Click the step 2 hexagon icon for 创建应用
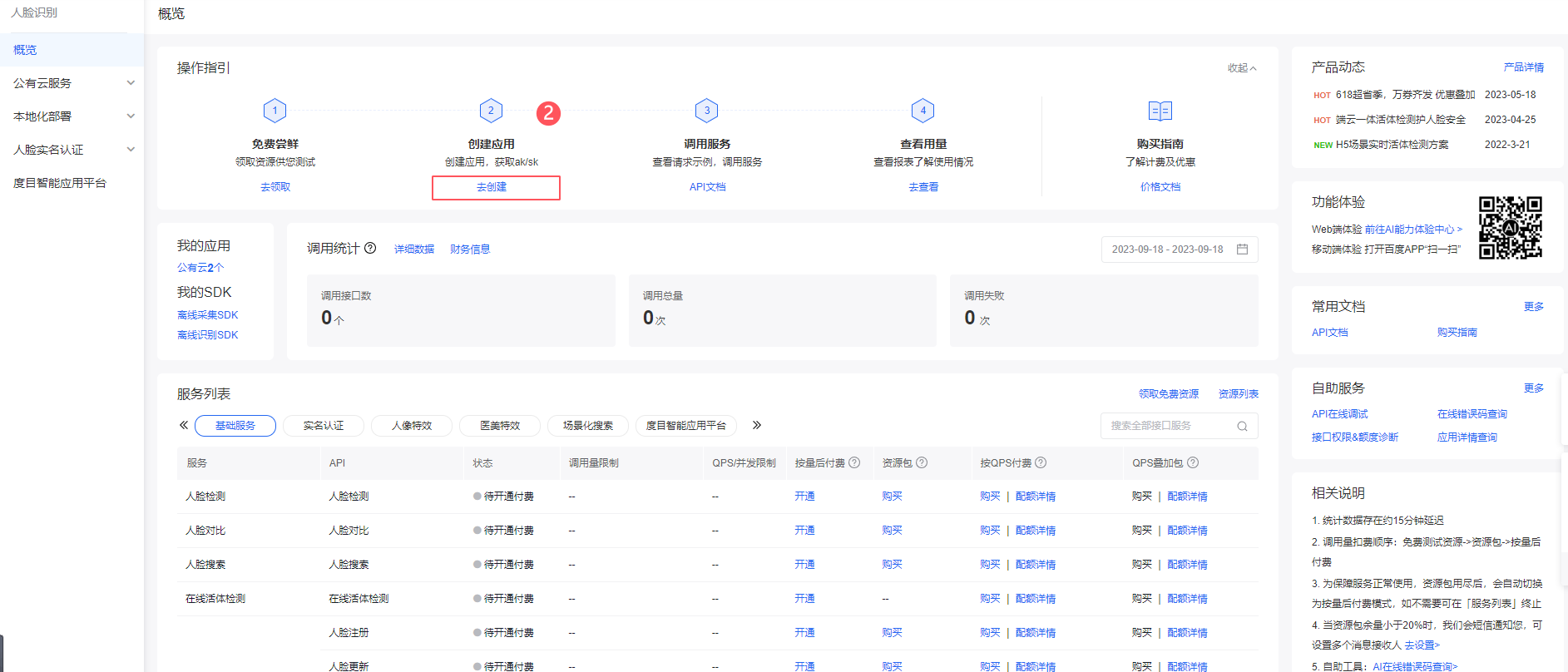This screenshot has height=672, width=1568. click(x=491, y=111)
